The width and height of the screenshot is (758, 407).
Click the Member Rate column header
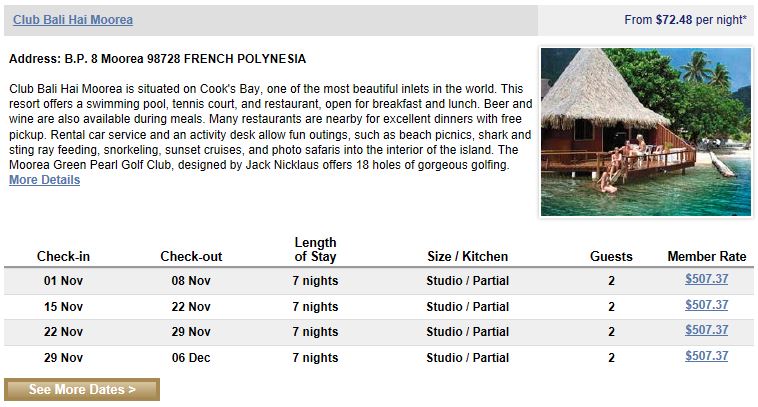707,256
